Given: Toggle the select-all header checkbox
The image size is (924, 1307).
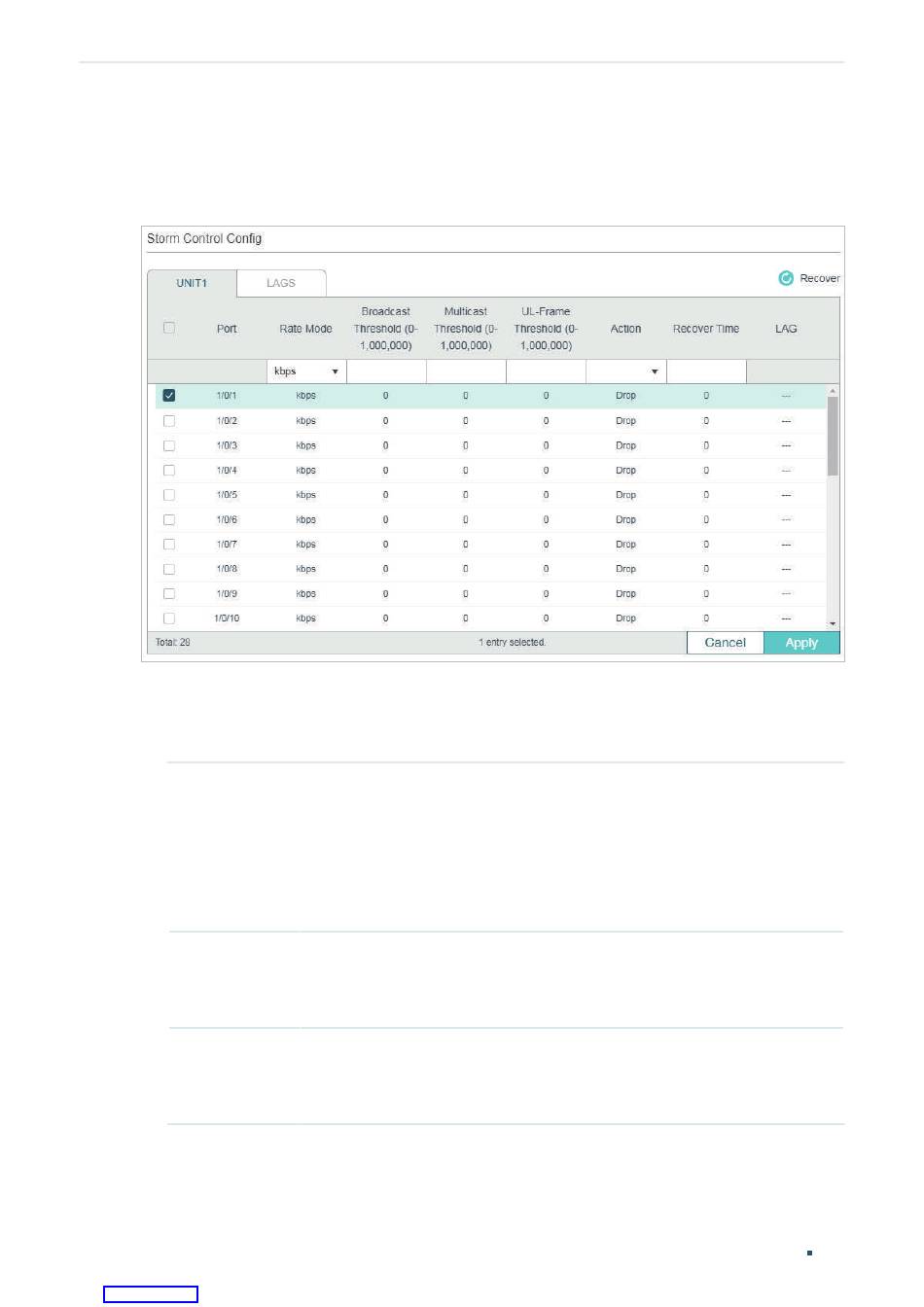Looking at the screenshot, I should tap(169, 328).
